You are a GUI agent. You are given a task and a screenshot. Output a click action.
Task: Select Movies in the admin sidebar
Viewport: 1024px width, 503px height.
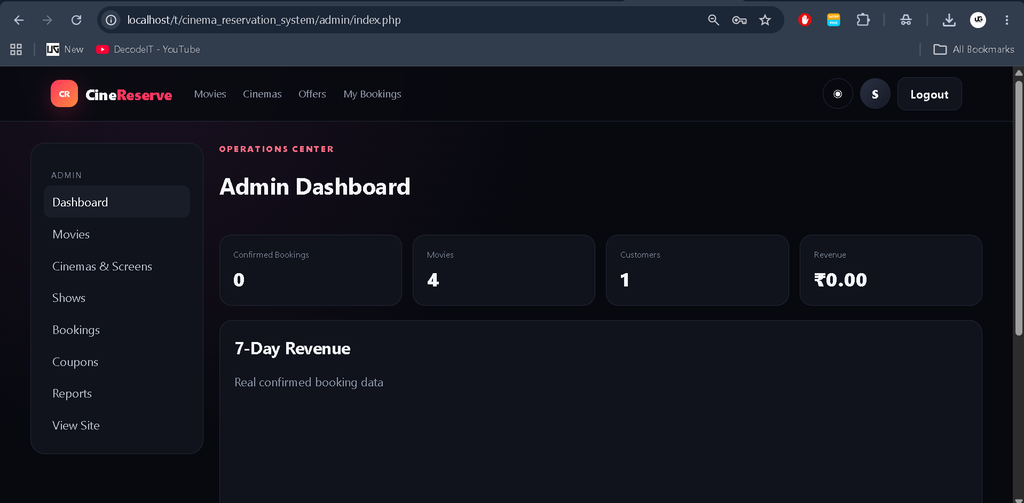click(117, 234)
